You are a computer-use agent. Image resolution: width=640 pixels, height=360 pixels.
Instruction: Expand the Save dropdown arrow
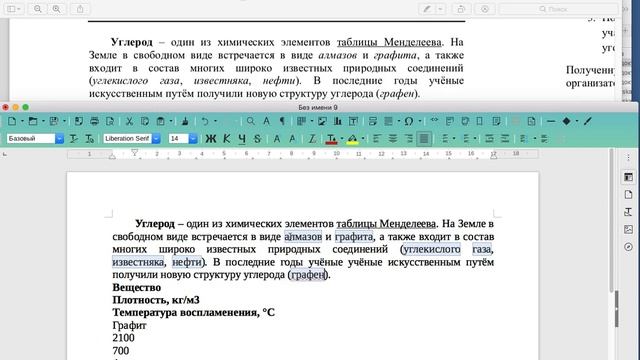pos(64,121)
